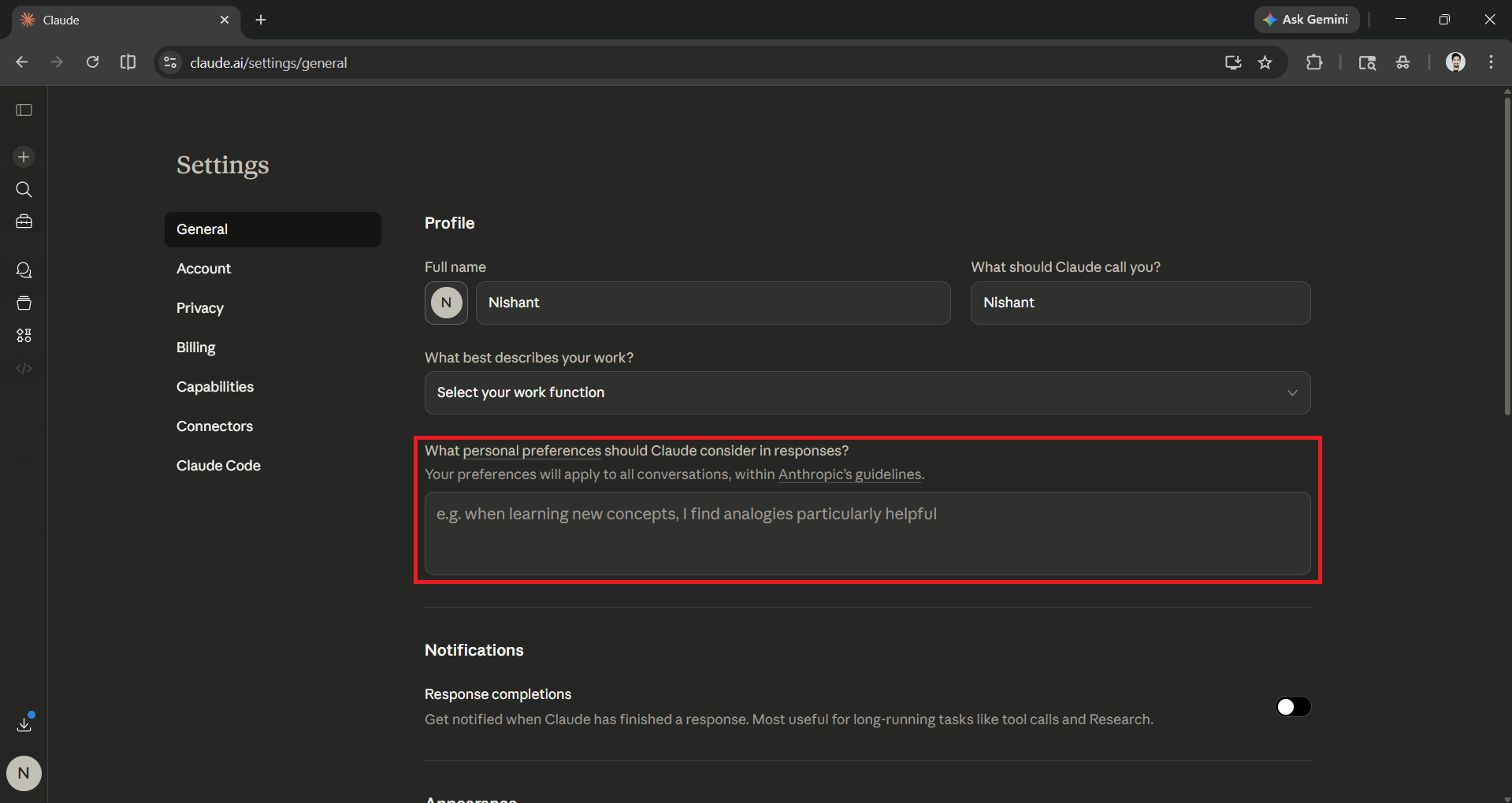This screenshot has width=1512, height=803.
Task: Reload the claude.ai page
Action: click(92, 62)
